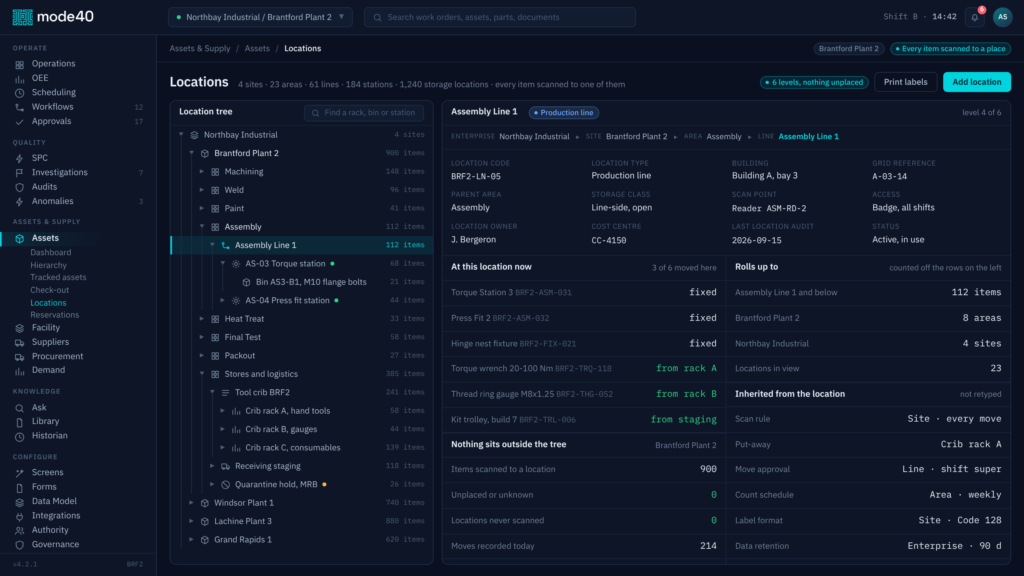Go to Assets breadcrumb link
This screenshot has height=576, width=1024.
click(x=257, y=48)
